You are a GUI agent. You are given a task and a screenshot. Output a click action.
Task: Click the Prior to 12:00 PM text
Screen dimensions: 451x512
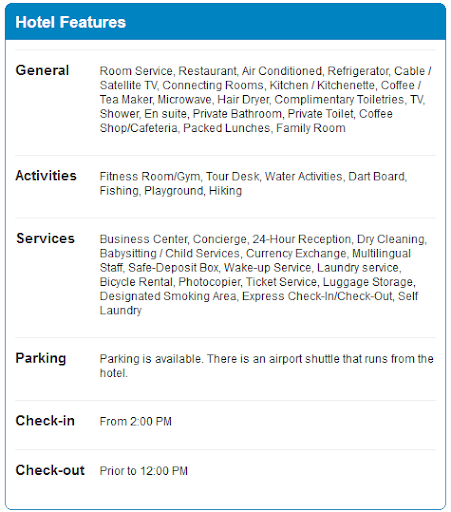[144, 471]
